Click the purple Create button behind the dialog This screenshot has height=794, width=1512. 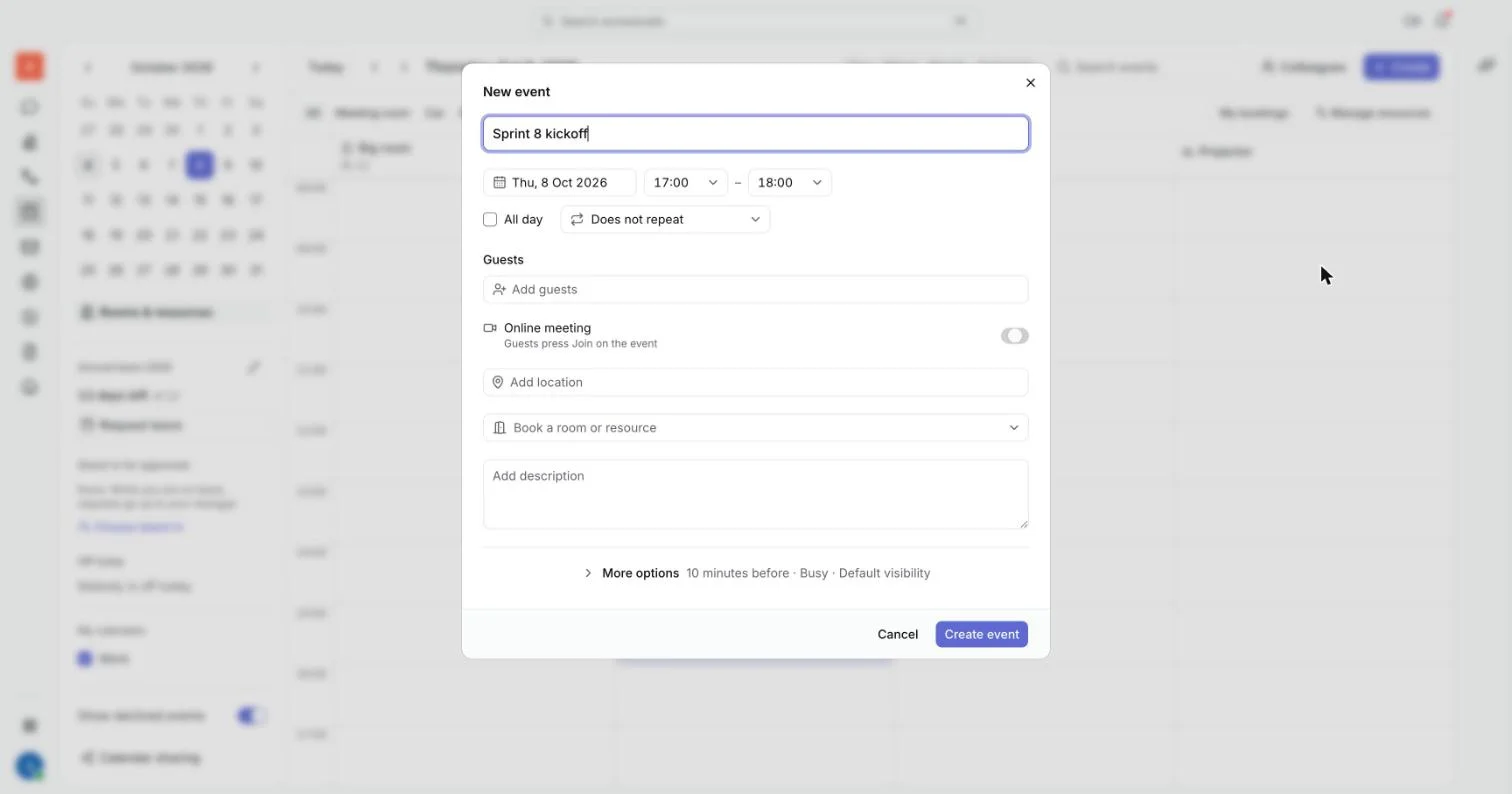click(x=1401, y=68)
